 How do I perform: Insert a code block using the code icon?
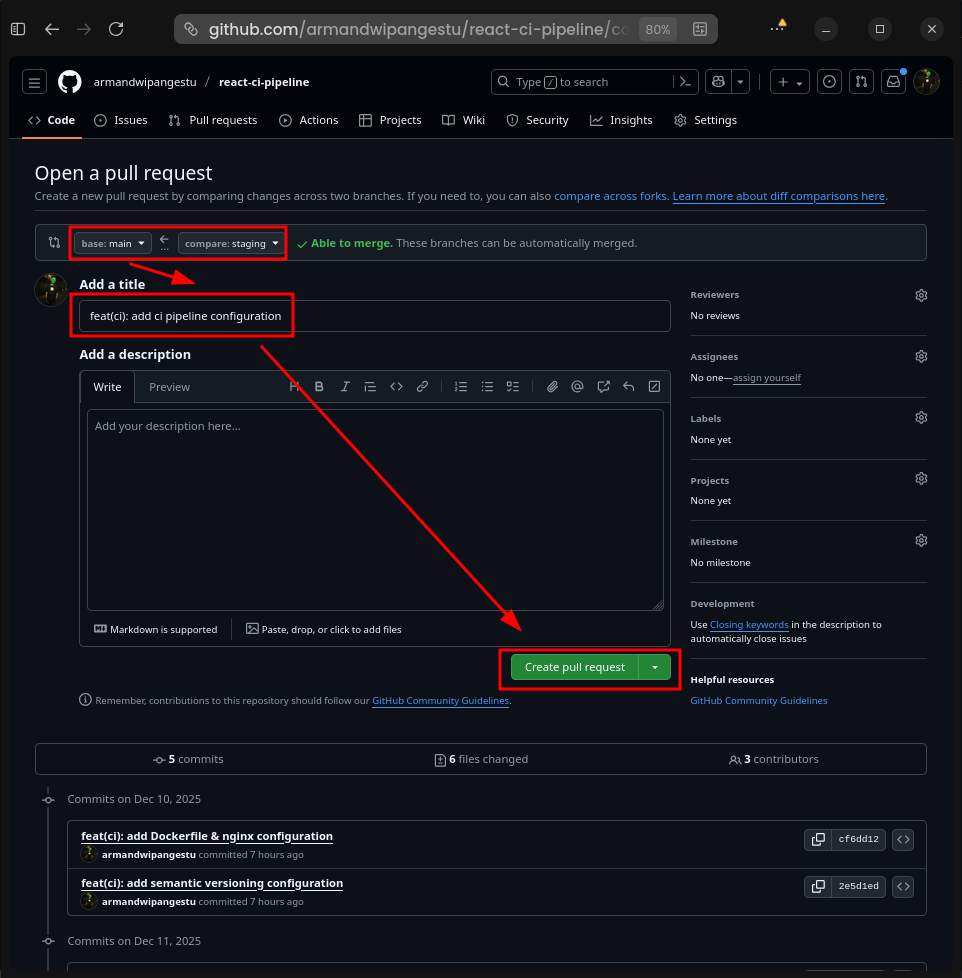pos(396,387)
